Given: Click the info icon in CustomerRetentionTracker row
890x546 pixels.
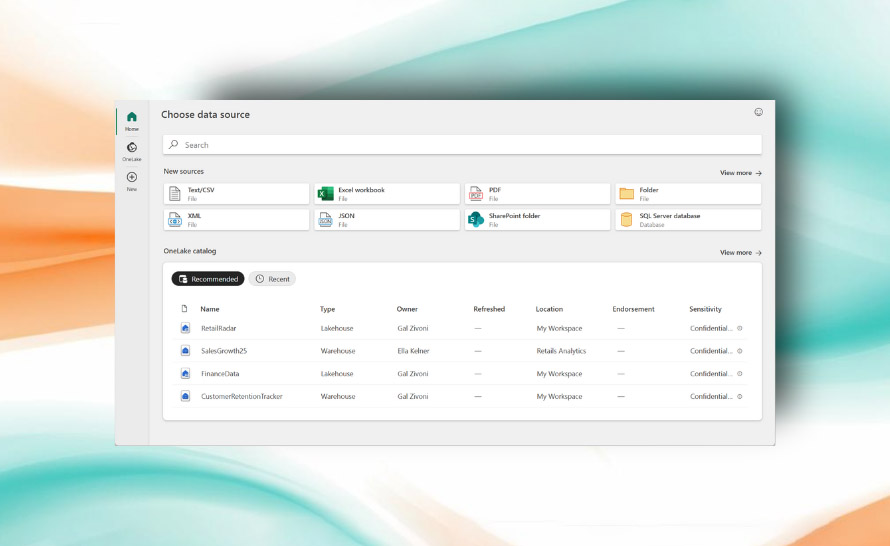Looking at the screenshot, I should [x=740, y=396].
